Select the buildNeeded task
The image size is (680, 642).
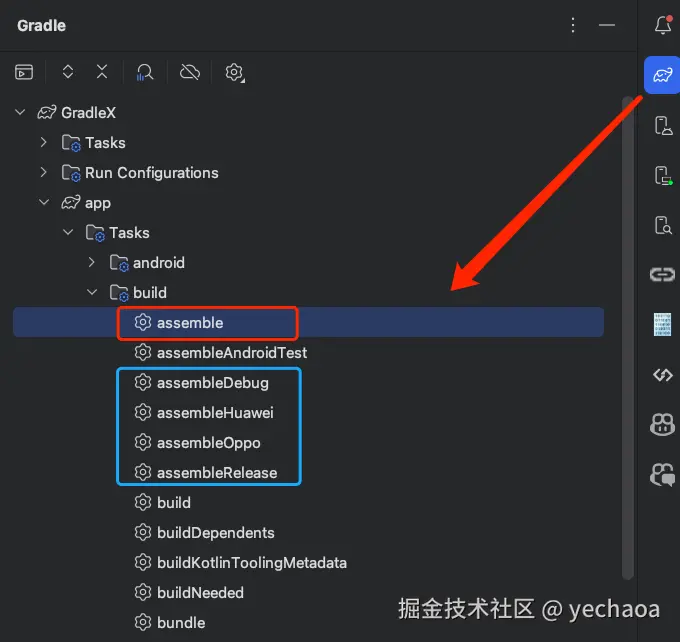(x=200, y=593)
